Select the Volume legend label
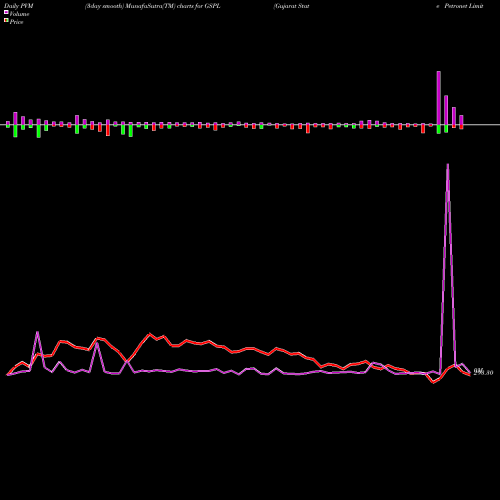500x500 pixels. coord(19,14)
